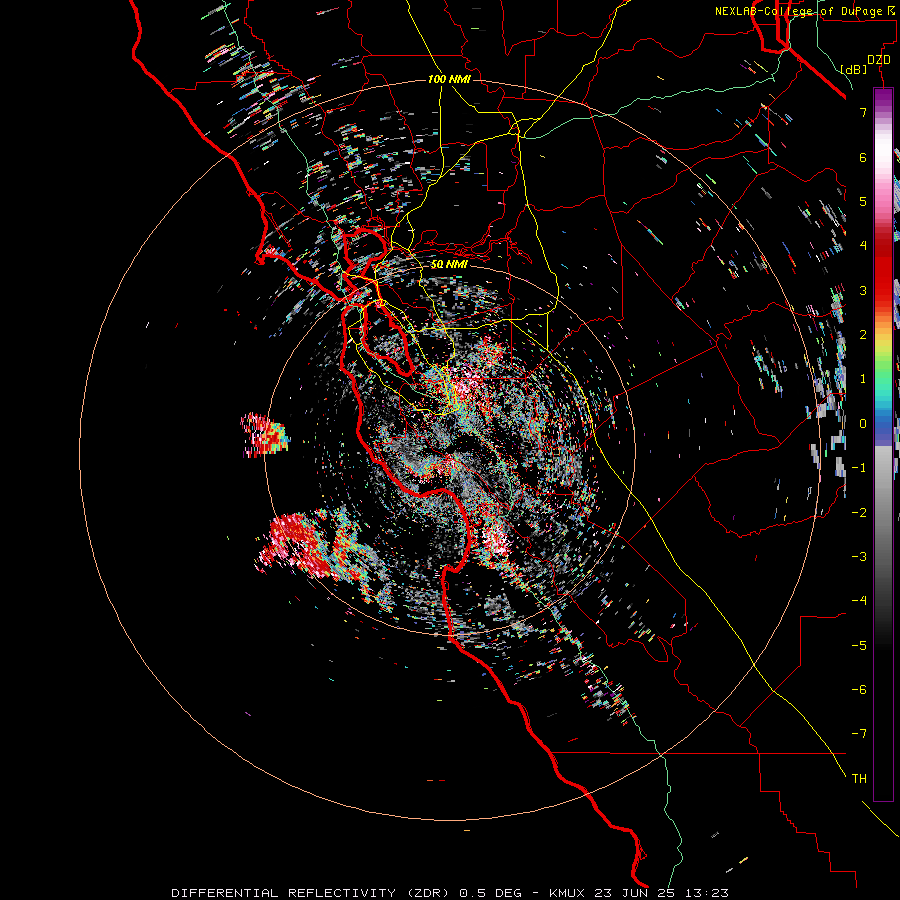Image resolution: width=900 pixels, height=900 pixels.
Task: Click the DIFFERENTIAL REFLECTIVITY (ZDR) caption text
Action: click(x=312, y=893)
